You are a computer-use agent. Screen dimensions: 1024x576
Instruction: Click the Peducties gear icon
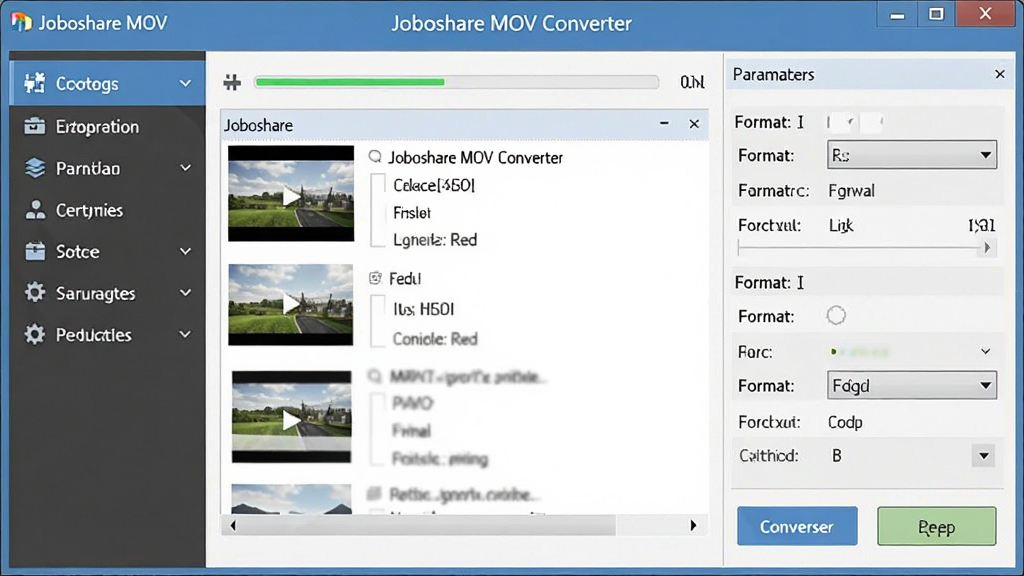pyautogui.click(x=35, y=334)
